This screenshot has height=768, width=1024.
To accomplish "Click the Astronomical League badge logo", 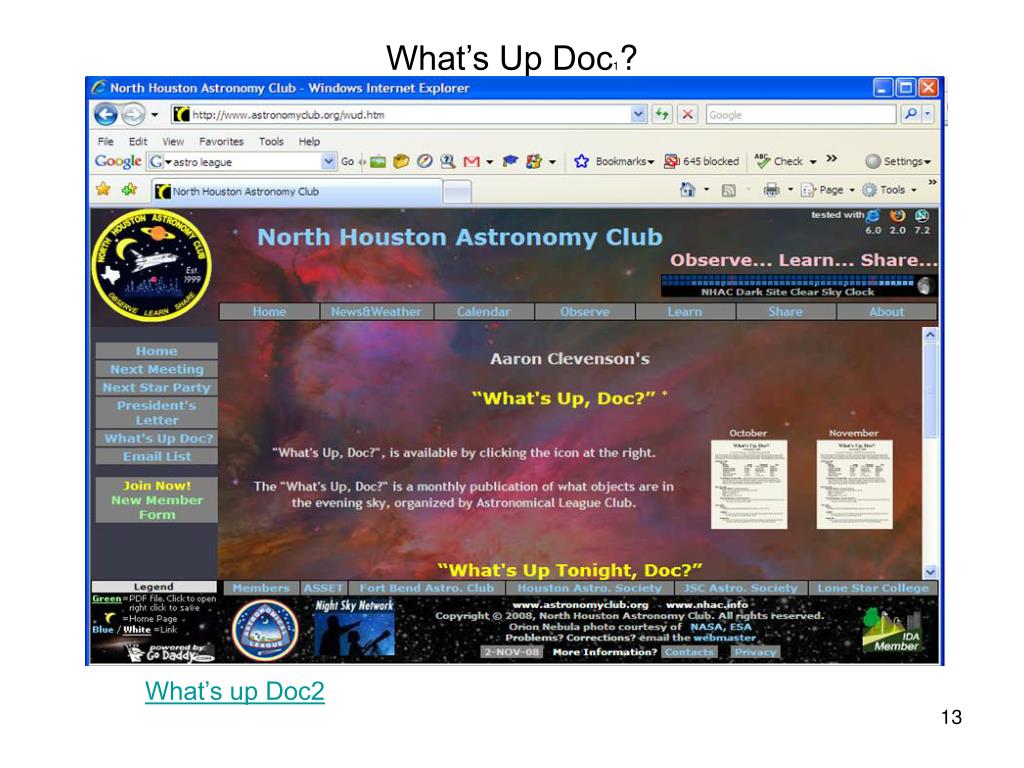I will click(x=264, y=630).
